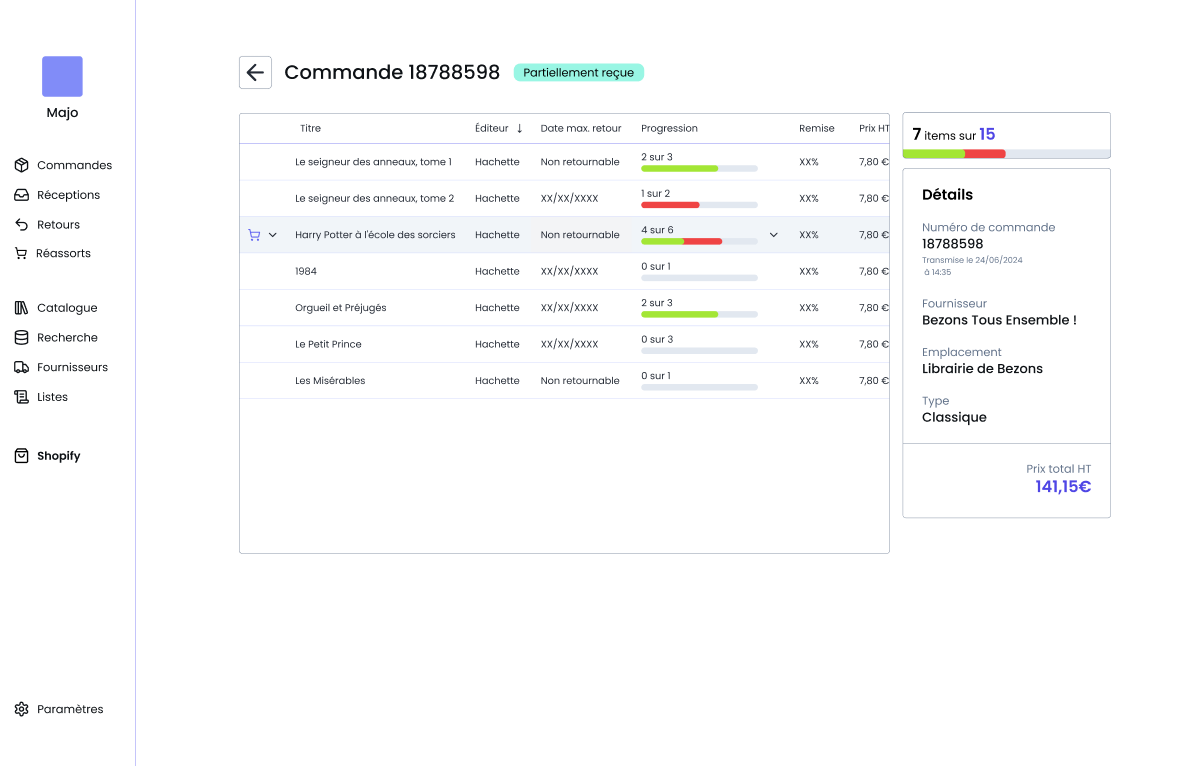The width and height of the screenshot is (1204, 766).
Task: Click the Réassorts cart icon in sidebar
Action: point(21,254)
